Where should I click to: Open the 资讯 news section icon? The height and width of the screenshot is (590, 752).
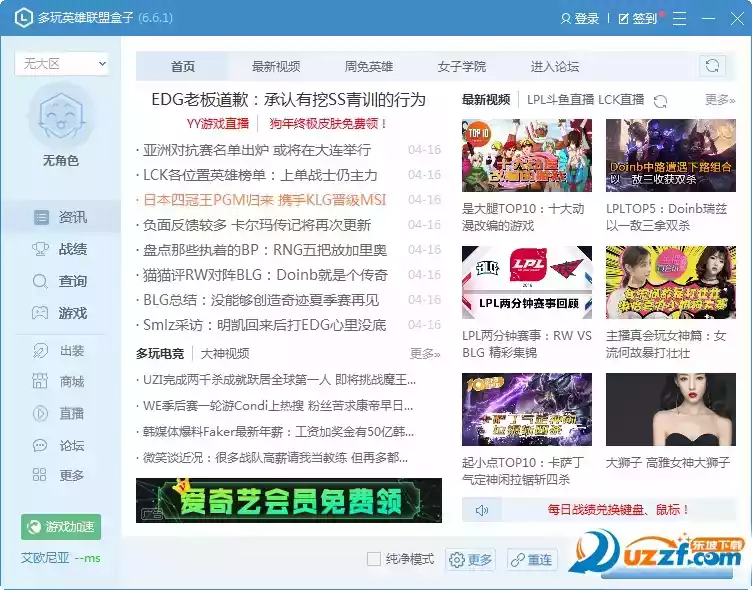pos(41,217)
